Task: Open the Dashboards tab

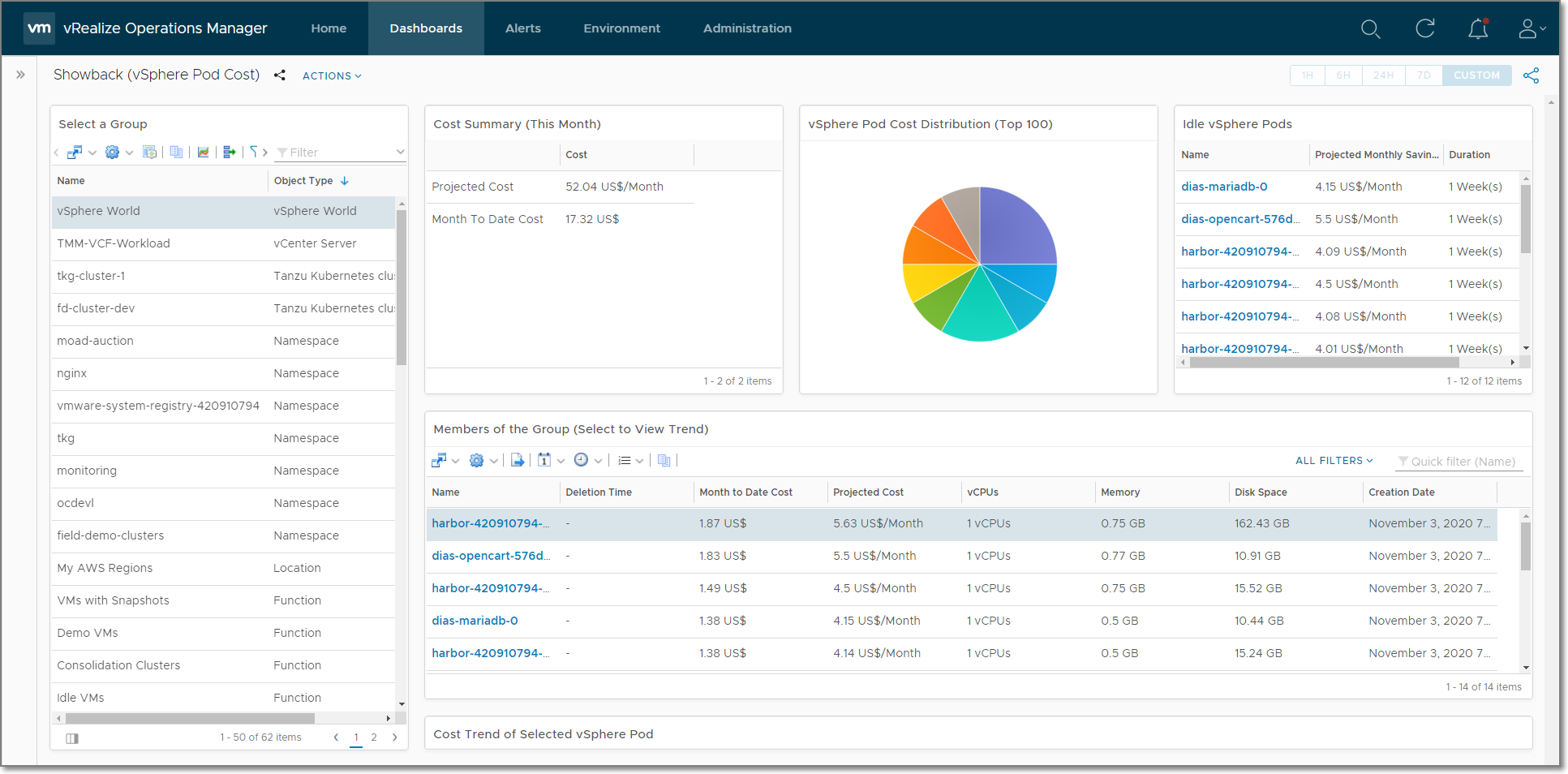Action: [x=426, y=28]
